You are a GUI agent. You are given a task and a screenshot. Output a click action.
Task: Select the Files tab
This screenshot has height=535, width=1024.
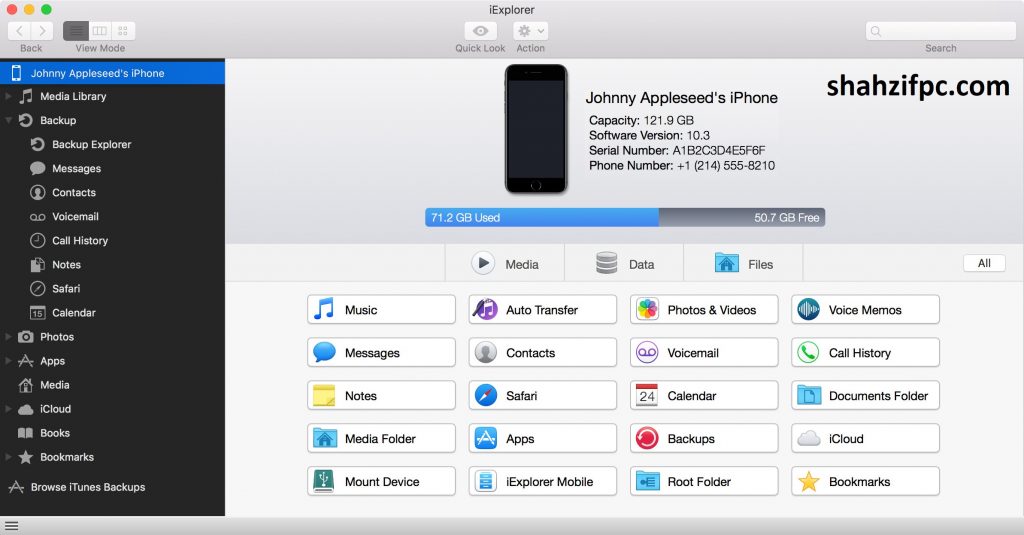pos(744,264)
